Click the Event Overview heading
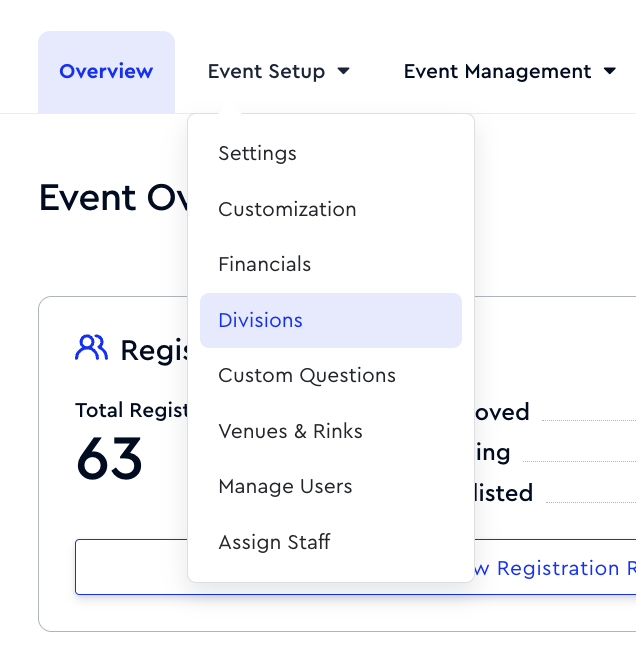This screenshot has width=636, height=662. (113, 198)
